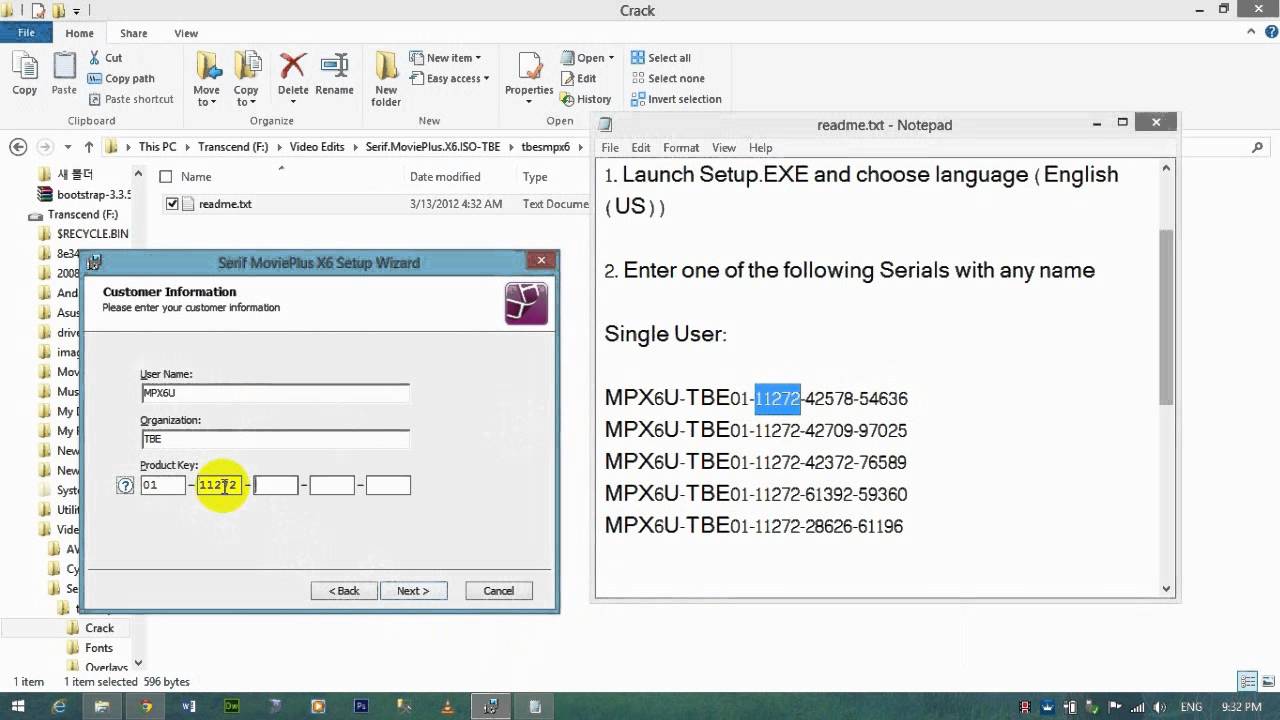
Task: Click the New folder icon
Action: coord(386,66)
